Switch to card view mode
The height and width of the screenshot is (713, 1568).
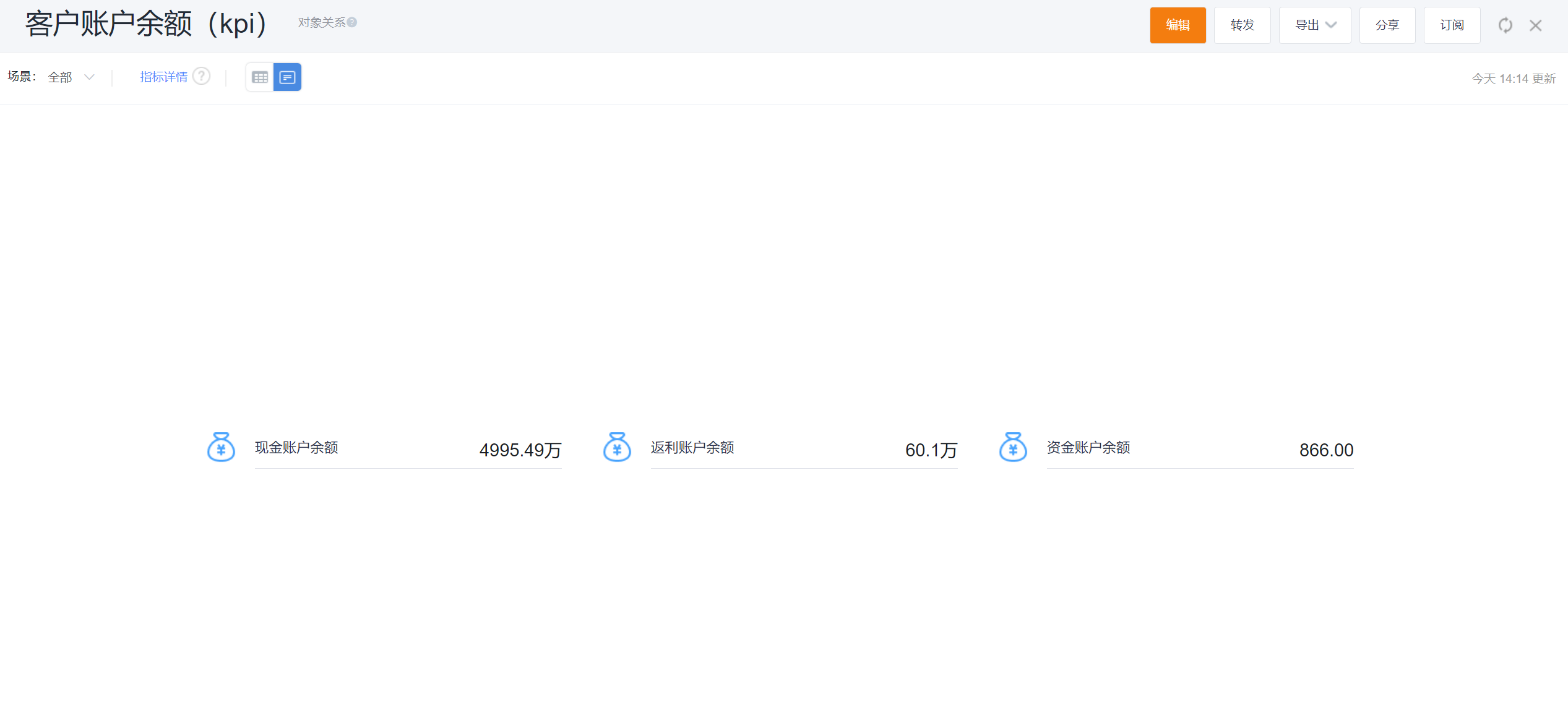click(x=287, y=77)
